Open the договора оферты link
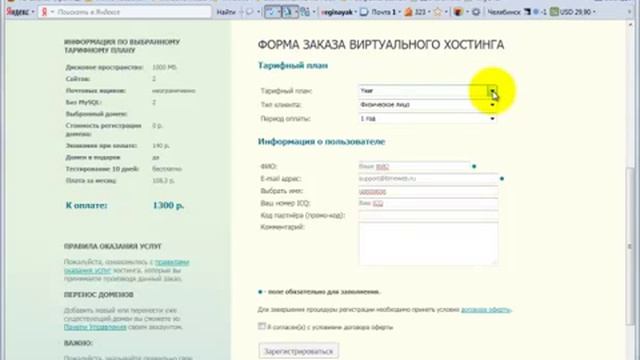The height and width of the screenshot is (360, 640). point(485,310)
